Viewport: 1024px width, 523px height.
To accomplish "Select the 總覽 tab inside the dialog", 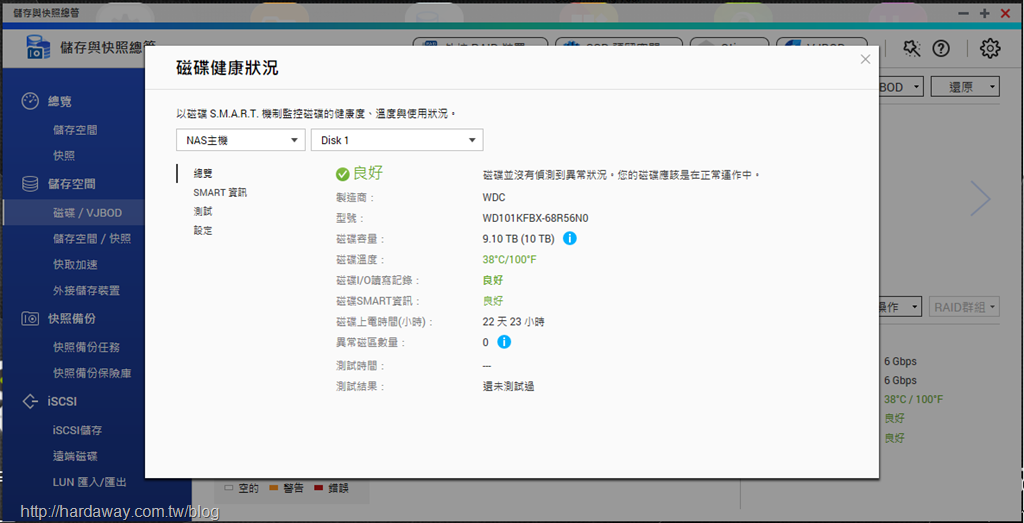I will 203,174.
